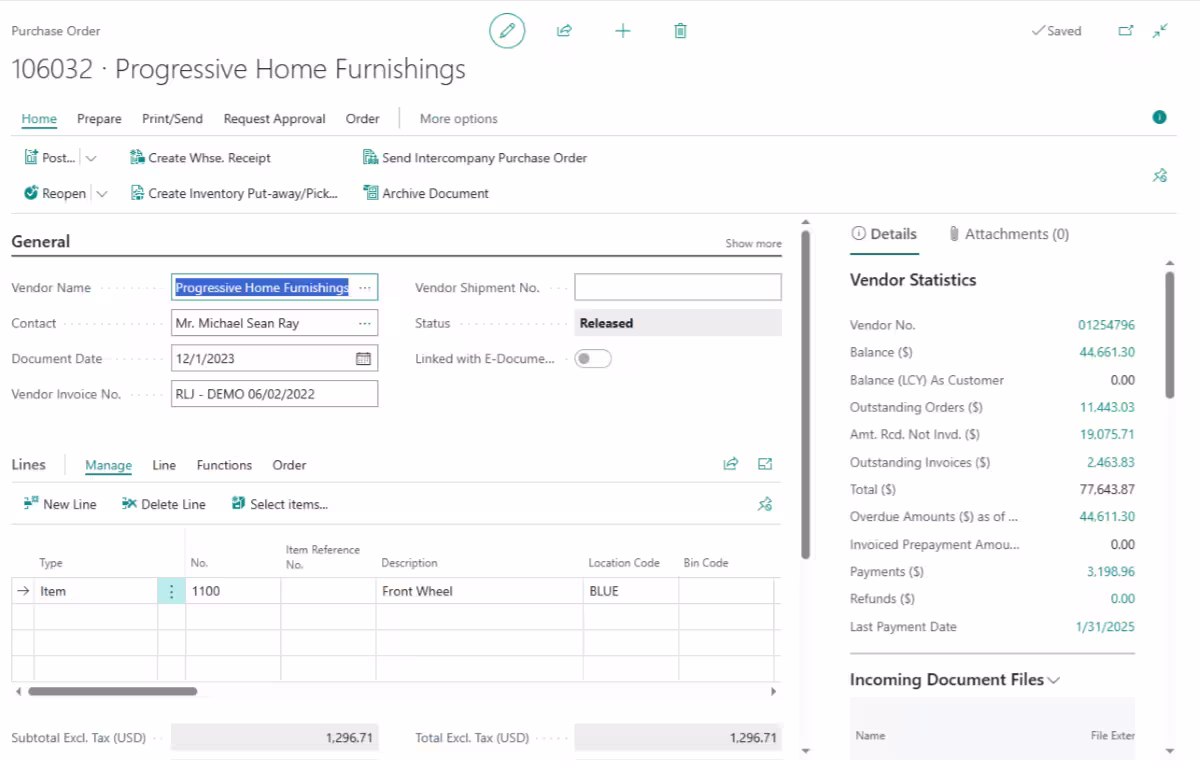Open the Request Approval tab
Viewport: 1200px width, 760px height.
pos(275,118)
